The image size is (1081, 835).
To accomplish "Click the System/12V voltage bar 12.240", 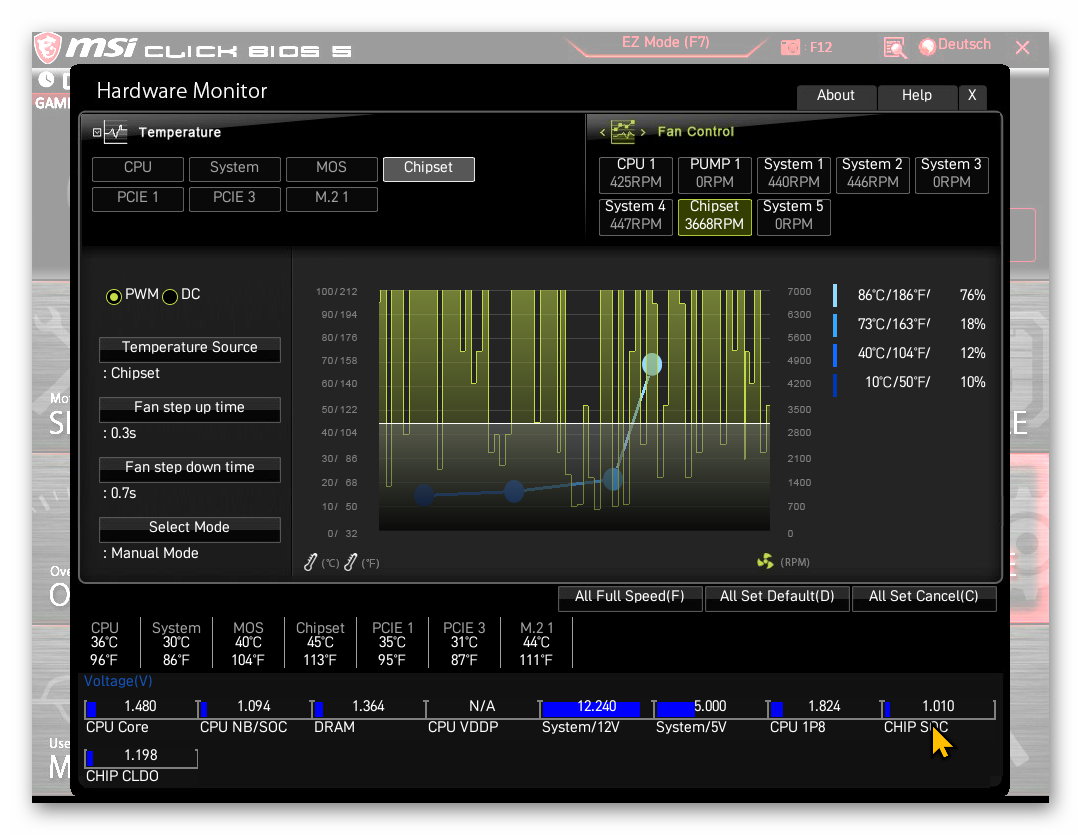I will click(x=596, y=708).
